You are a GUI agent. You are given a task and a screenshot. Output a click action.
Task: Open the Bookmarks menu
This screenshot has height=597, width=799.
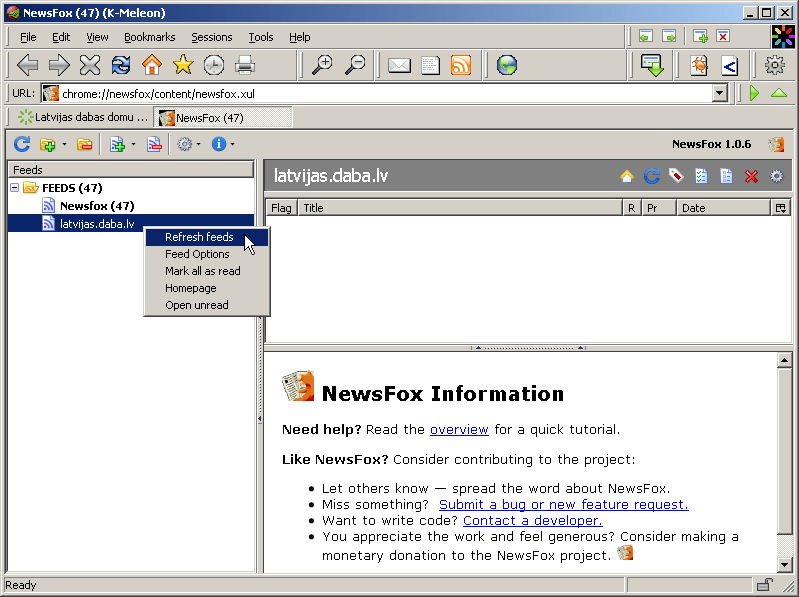pos(149,37)
